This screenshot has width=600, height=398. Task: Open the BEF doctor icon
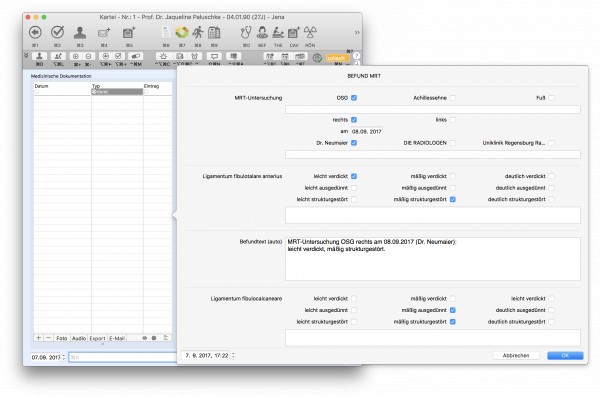(262, 33)
